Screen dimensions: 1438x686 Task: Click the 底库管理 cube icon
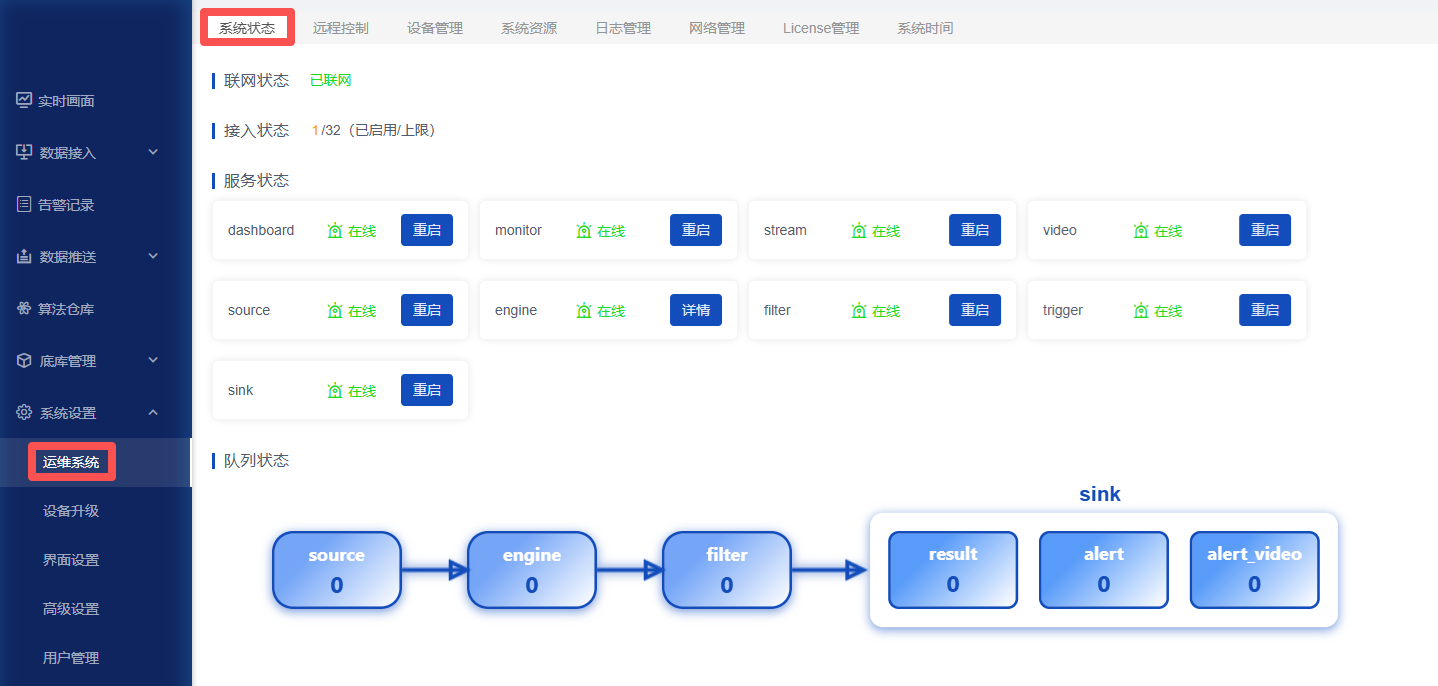[x=24, y=360]
